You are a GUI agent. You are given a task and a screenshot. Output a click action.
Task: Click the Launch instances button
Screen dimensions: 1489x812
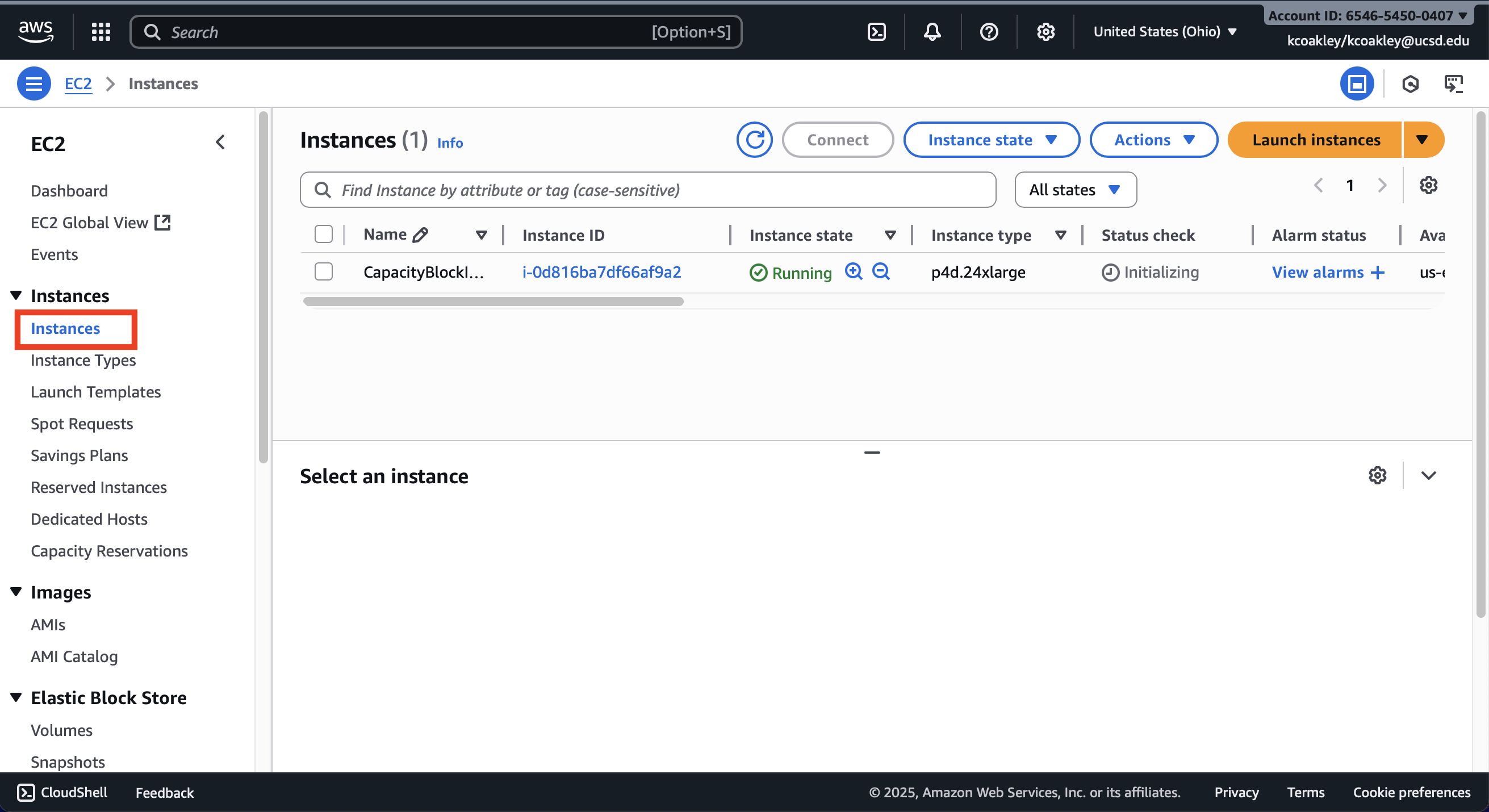1316,140
